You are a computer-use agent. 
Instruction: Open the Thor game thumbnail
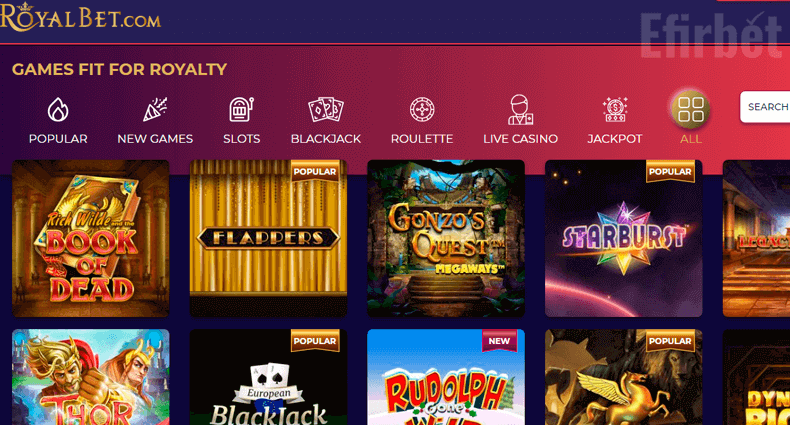[91, 377]
